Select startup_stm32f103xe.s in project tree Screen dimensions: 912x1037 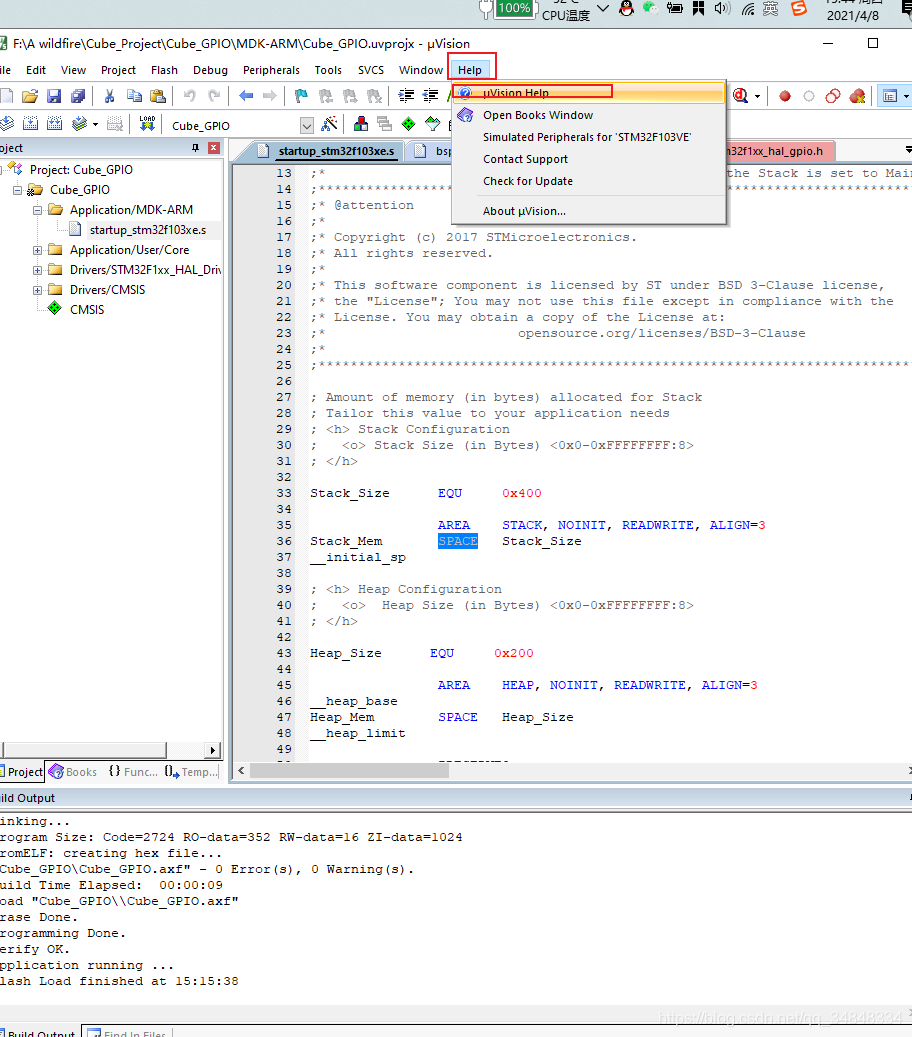147,230
